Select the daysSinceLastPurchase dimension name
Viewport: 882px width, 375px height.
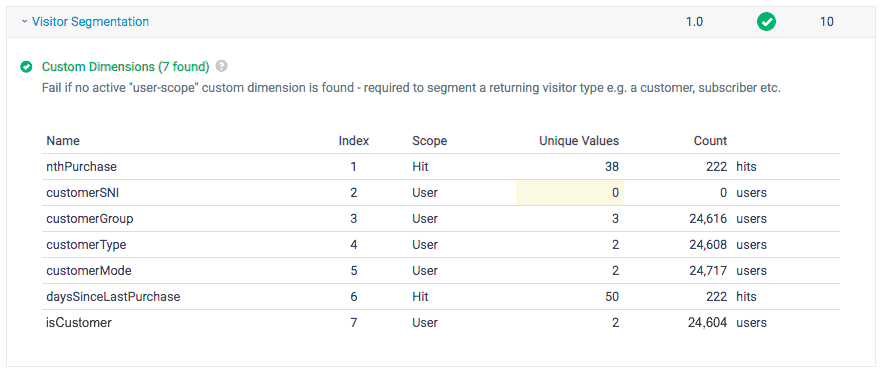click(113, 297)
